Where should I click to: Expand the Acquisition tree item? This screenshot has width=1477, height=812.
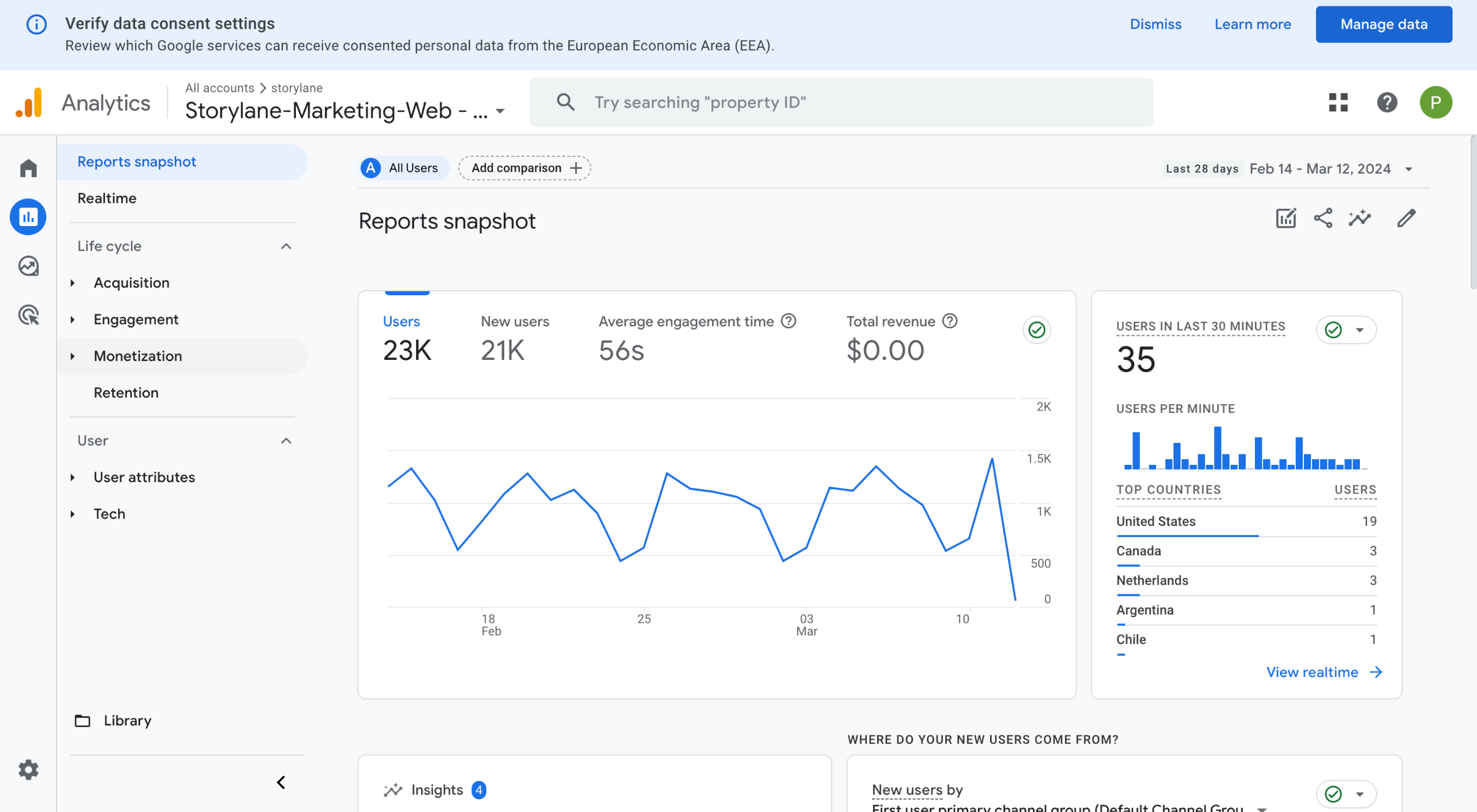tap(73, 283)
